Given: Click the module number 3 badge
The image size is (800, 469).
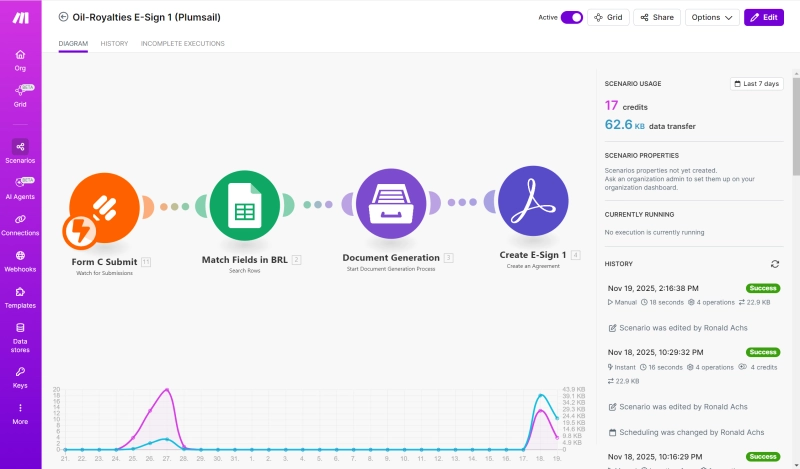Looking at the screenshot, I should point(448,258).
